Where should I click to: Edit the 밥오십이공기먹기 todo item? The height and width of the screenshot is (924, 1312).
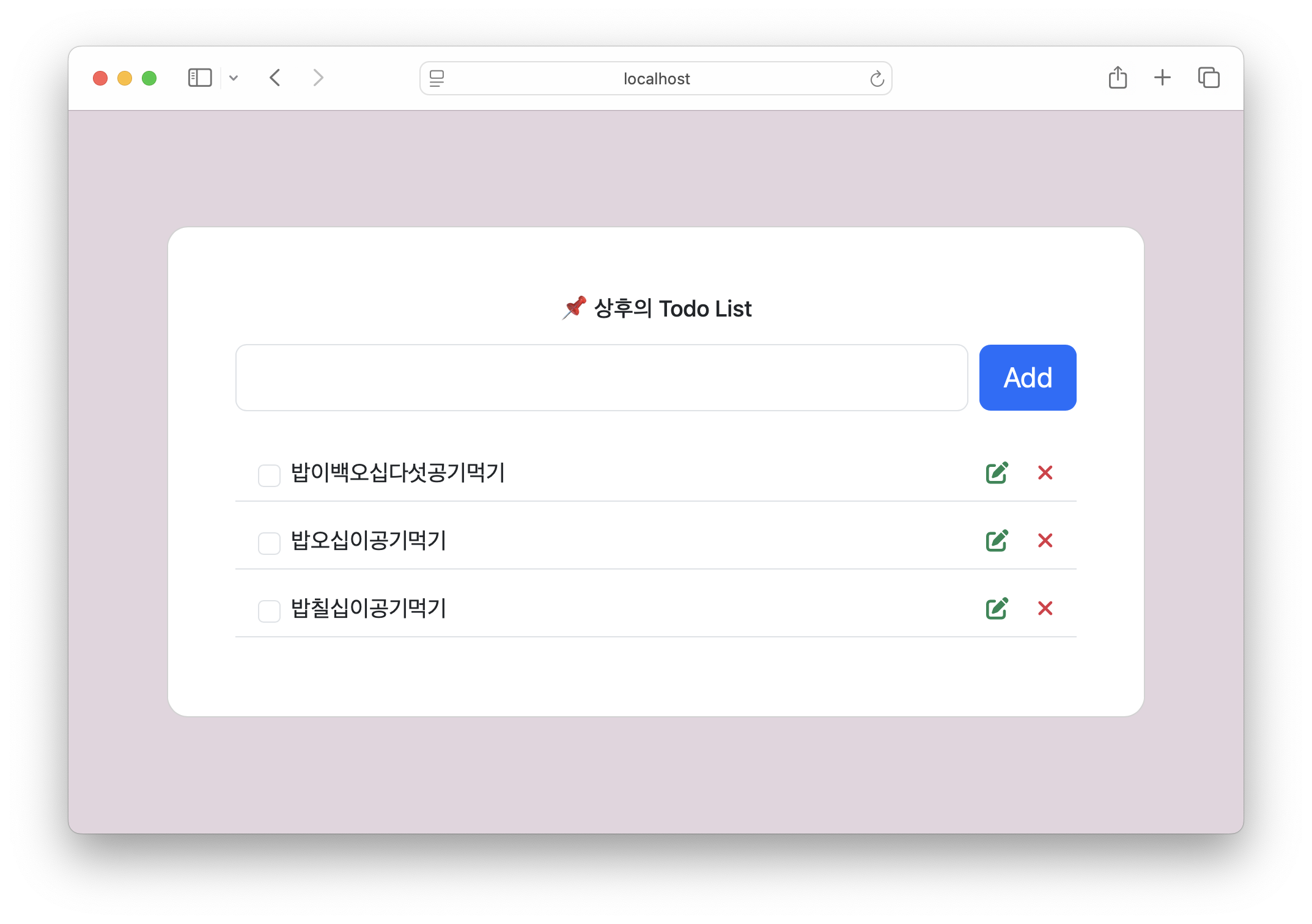click(997, 540)
